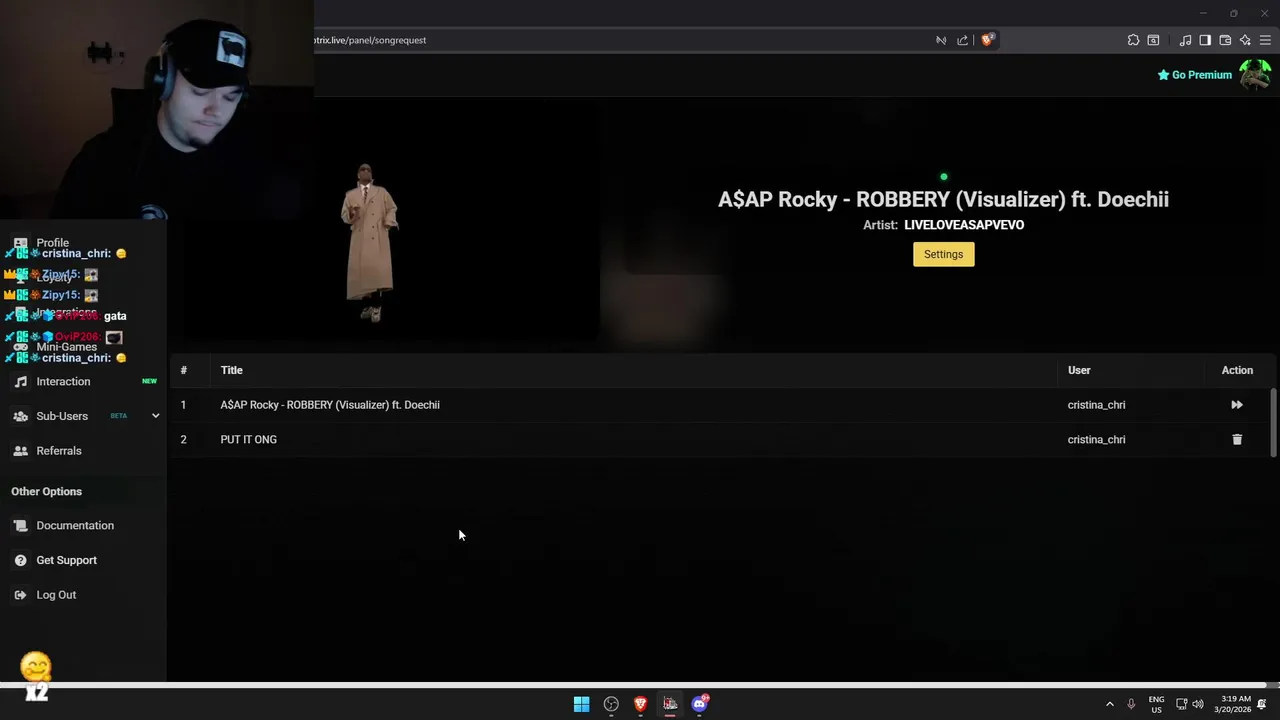
Task: Click the Sub-Users people icon
Action: (x=21, y=416)
